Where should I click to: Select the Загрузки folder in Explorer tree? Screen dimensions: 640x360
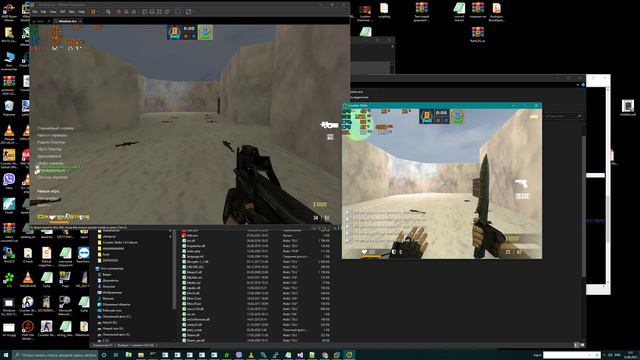[x=109, y=287]
